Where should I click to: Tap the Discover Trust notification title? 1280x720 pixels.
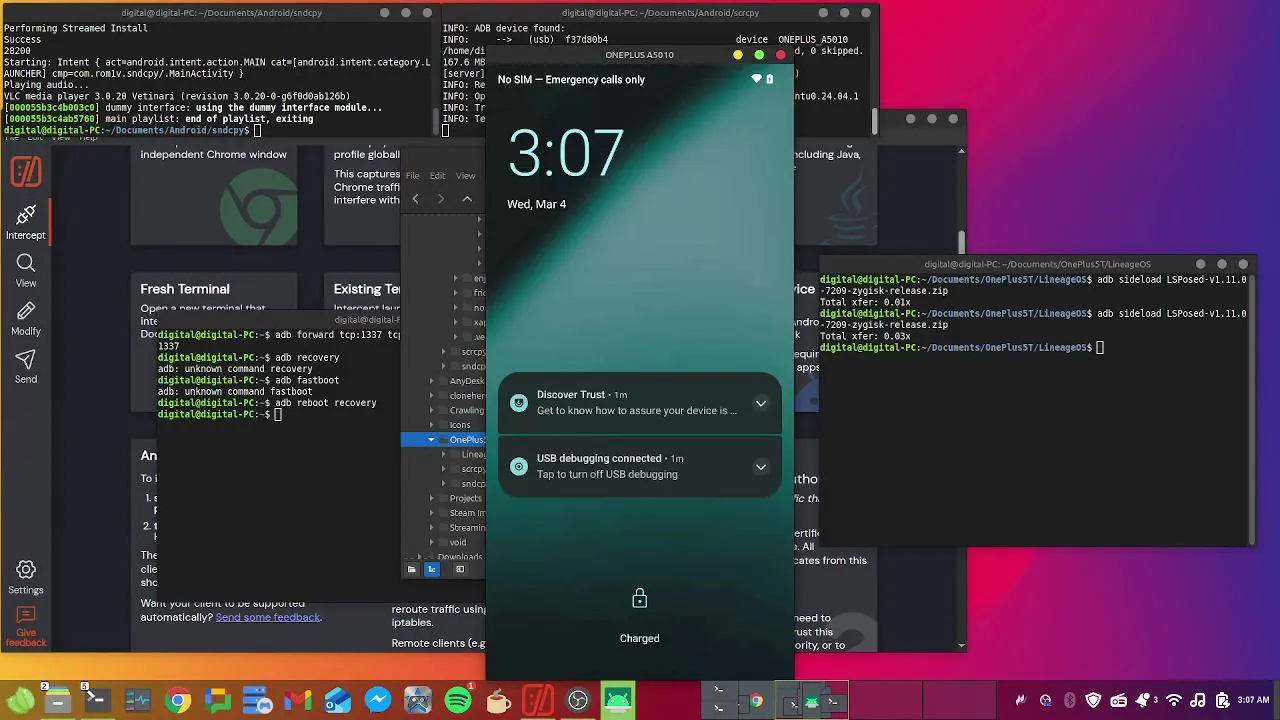point(571,394)
